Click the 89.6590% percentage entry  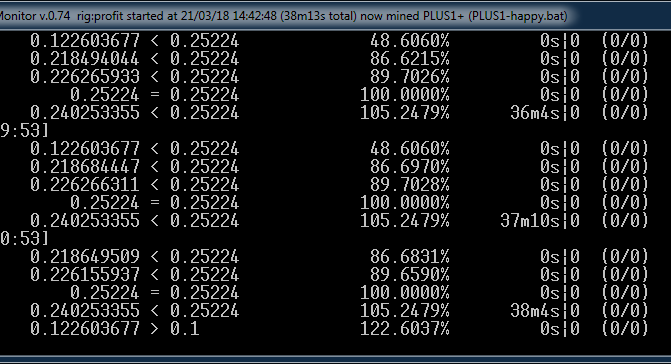coord(410,274)
